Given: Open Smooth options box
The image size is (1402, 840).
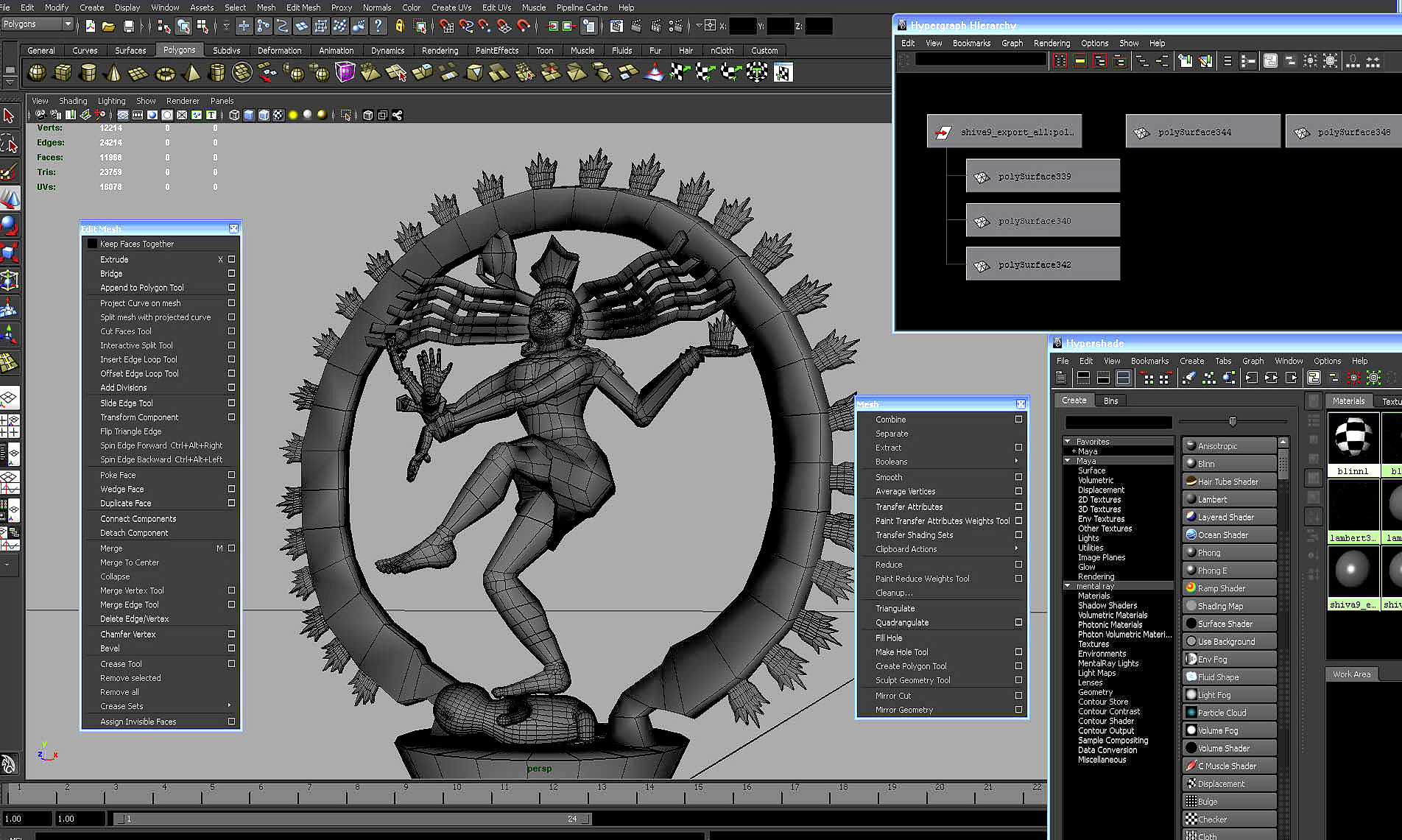Looking at the screenshot, I should pos(1018,477).
